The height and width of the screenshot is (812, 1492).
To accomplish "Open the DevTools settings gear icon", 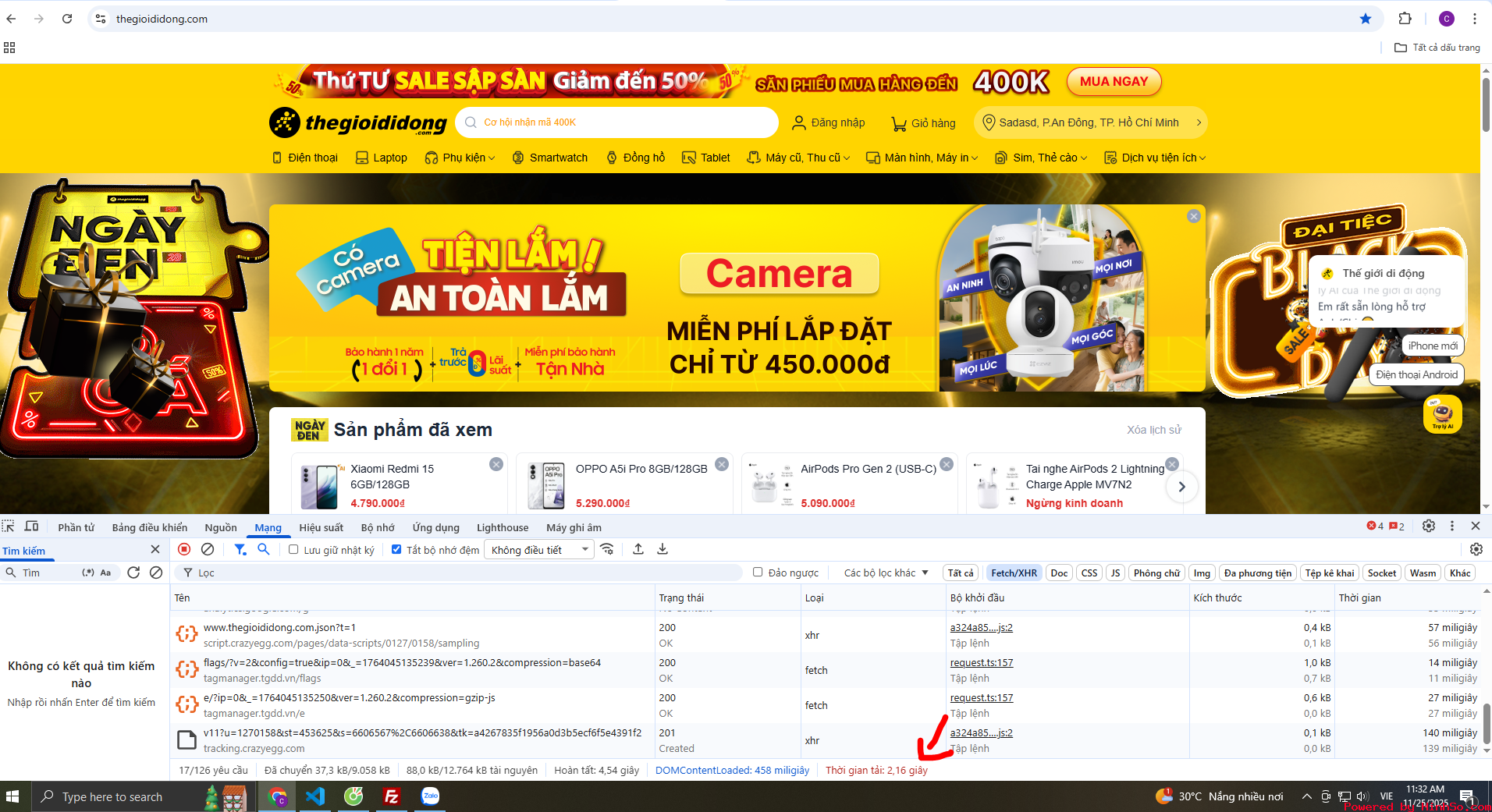I will point(1428,527).
